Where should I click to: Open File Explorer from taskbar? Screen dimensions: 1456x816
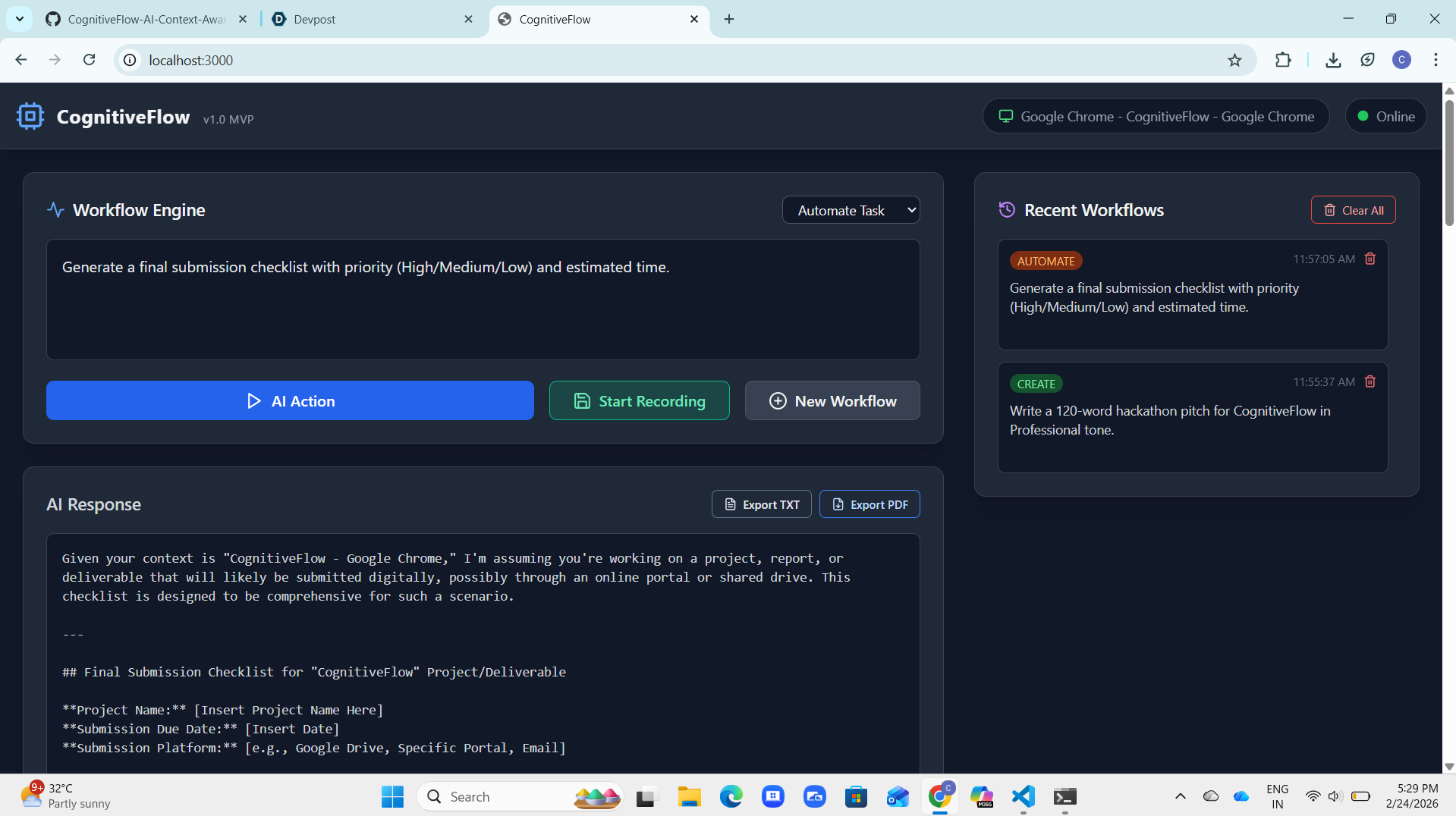(x=689, y=796)
